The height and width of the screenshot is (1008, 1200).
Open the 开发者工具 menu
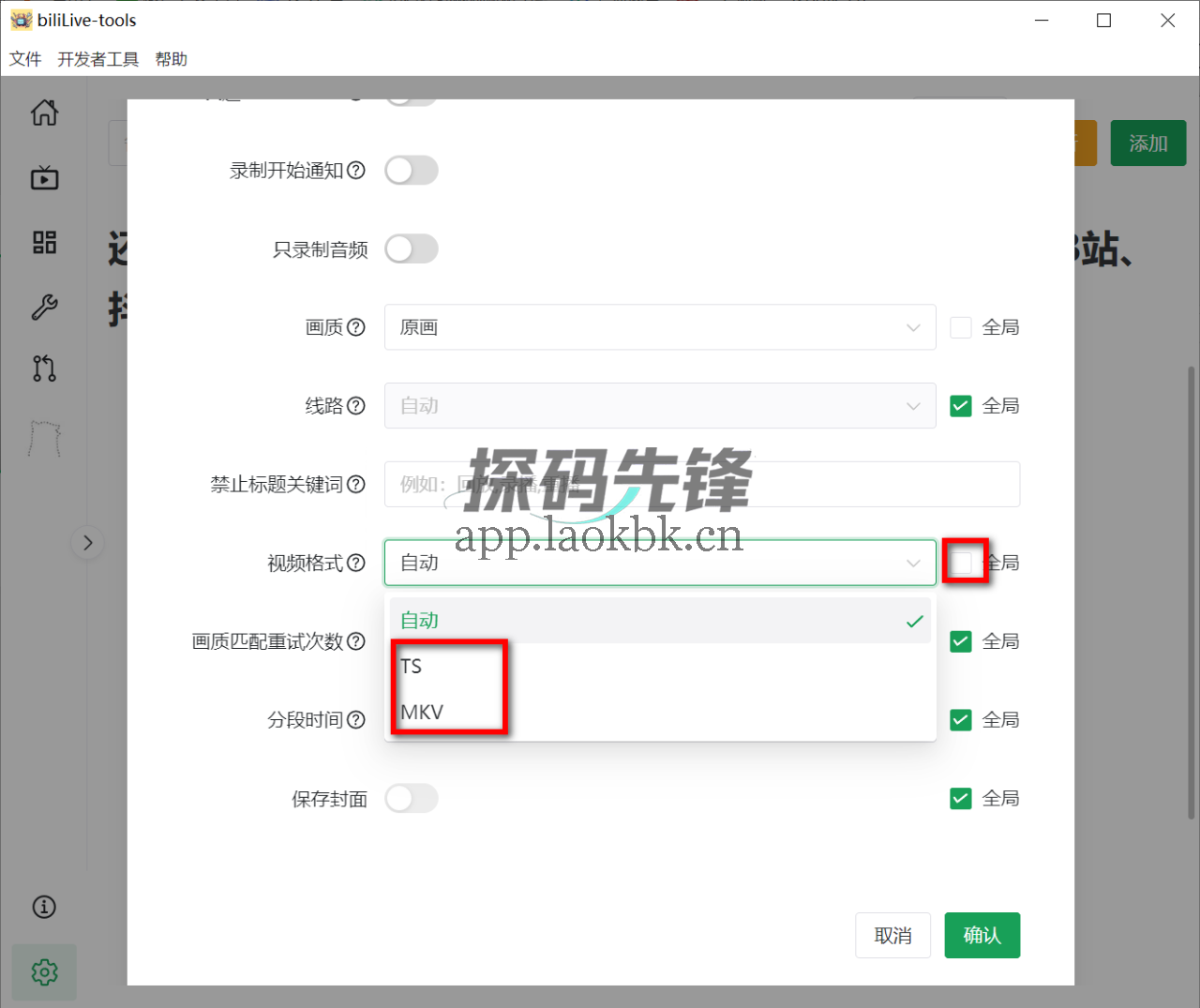(x=98, y=59)
